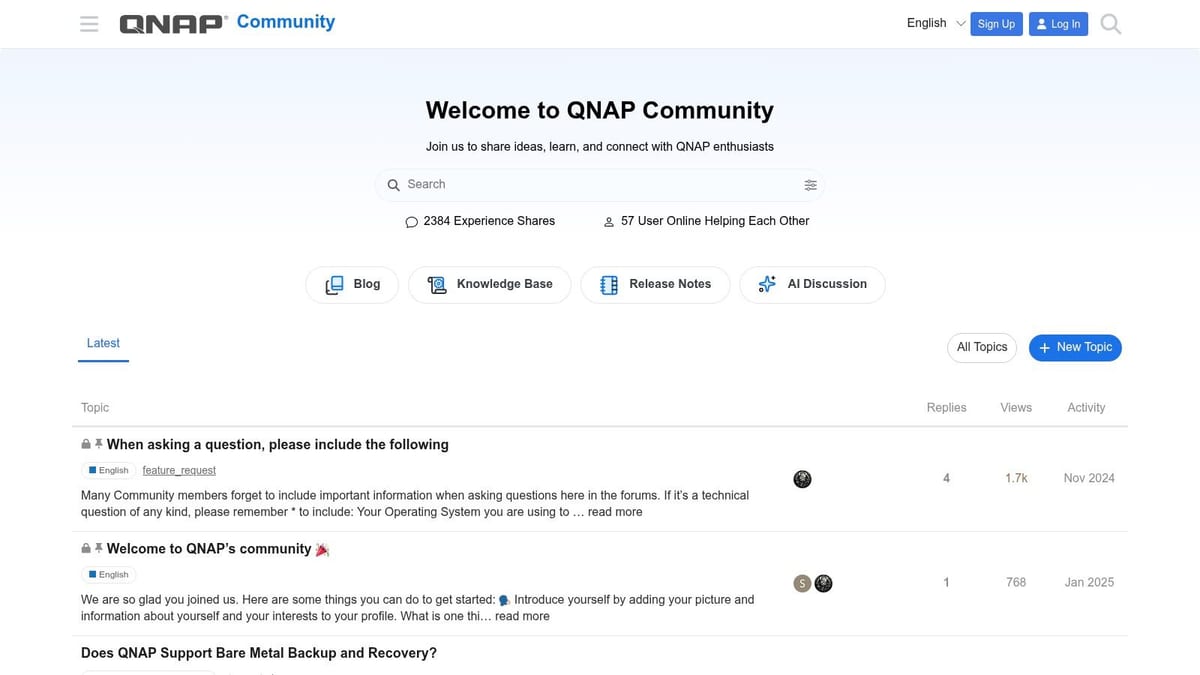Screen dimensions: 1200x675
Task: Open the Blog section
Action: click(x=352, y=284)
